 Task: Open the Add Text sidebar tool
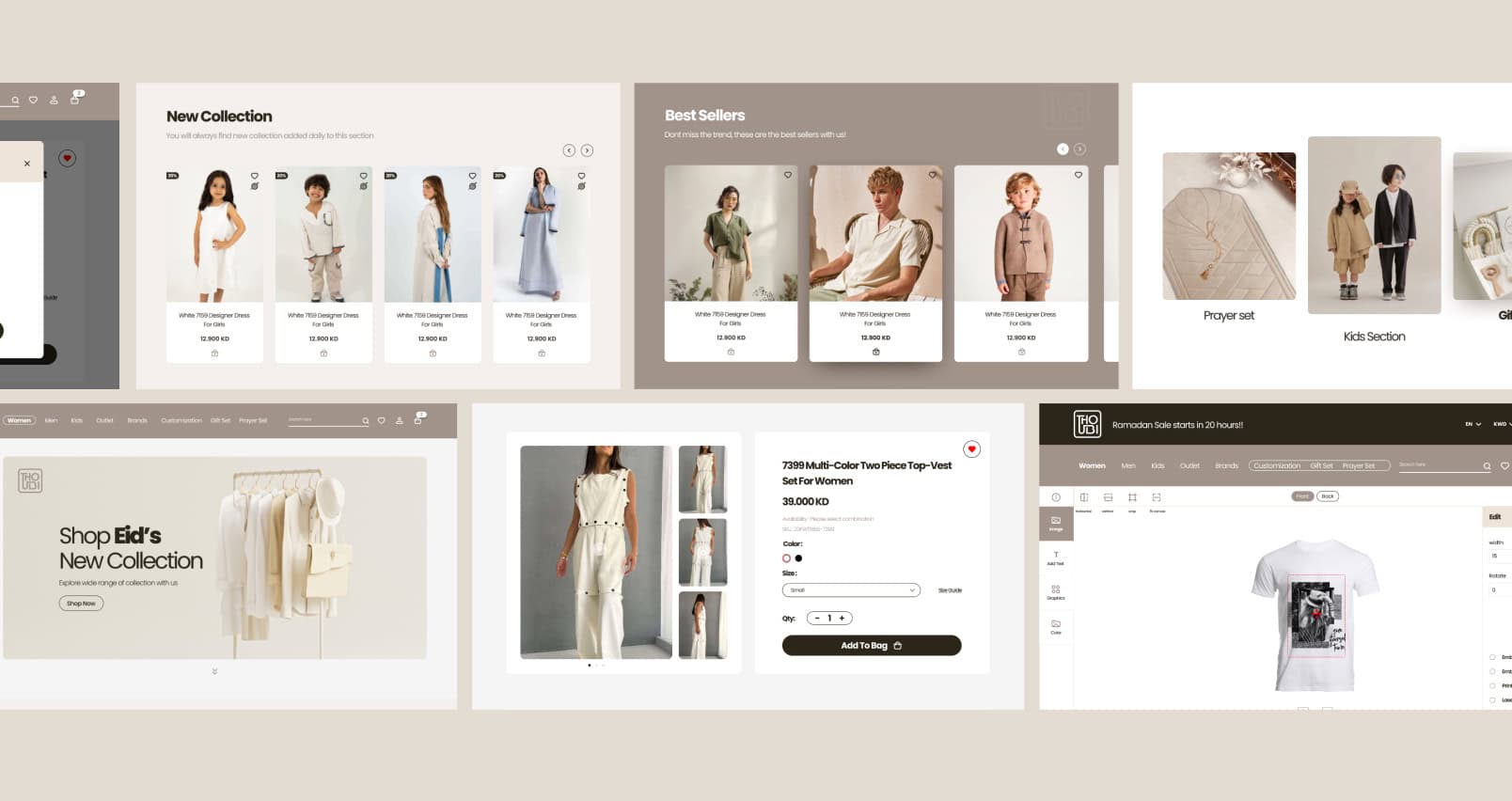click(1056, 558)
